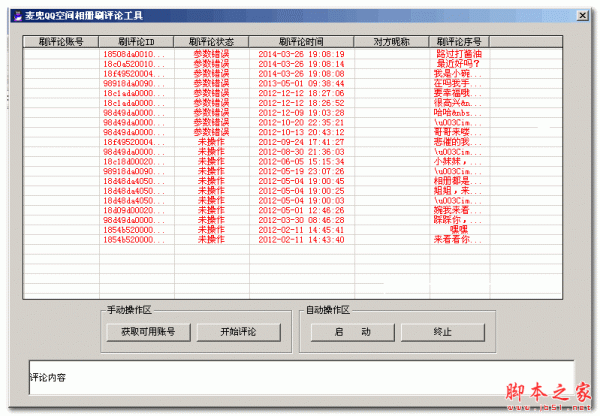
Task: Select the row with ID 18c0a520010...
Action: (x=293, y=64)
